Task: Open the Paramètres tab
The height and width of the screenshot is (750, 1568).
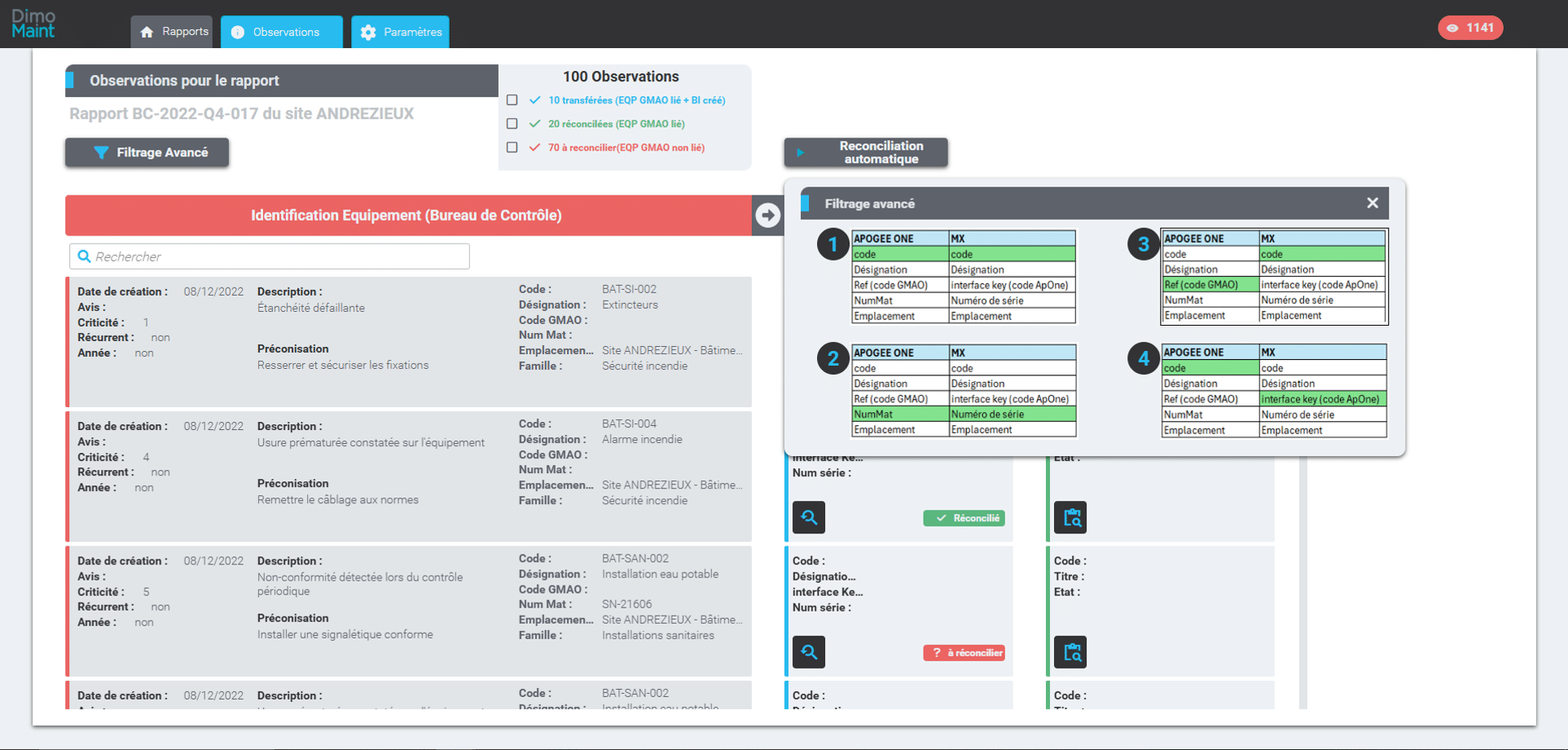Action: 400,32
